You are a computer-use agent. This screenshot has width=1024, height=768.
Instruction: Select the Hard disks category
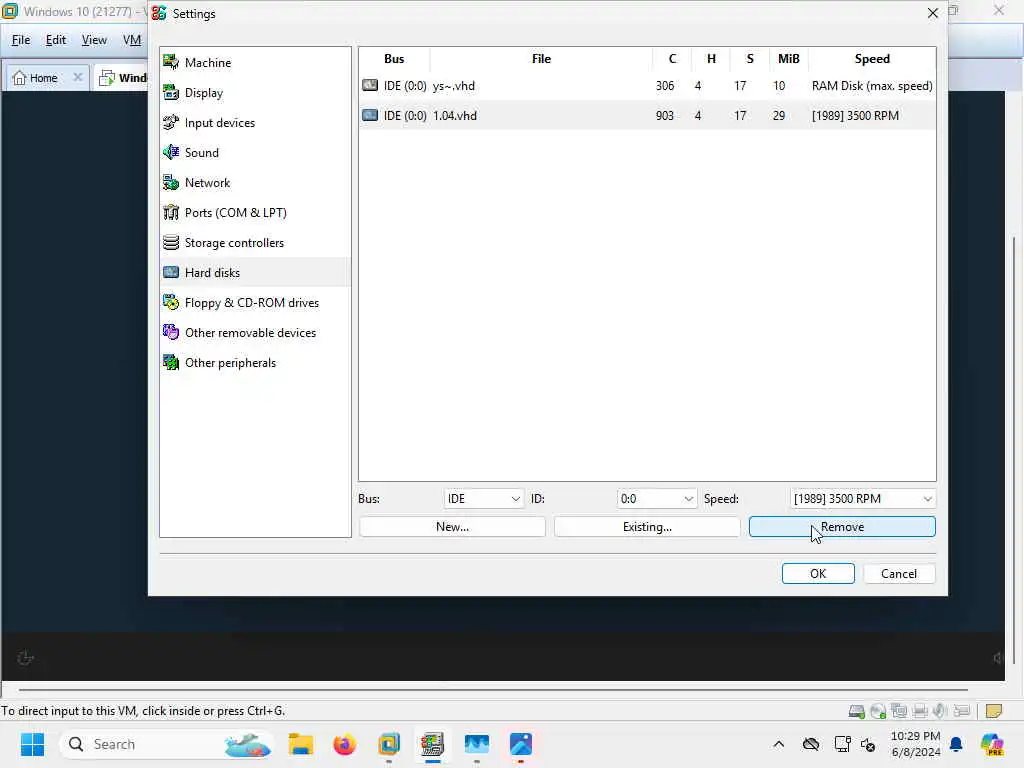click(255, 272)
